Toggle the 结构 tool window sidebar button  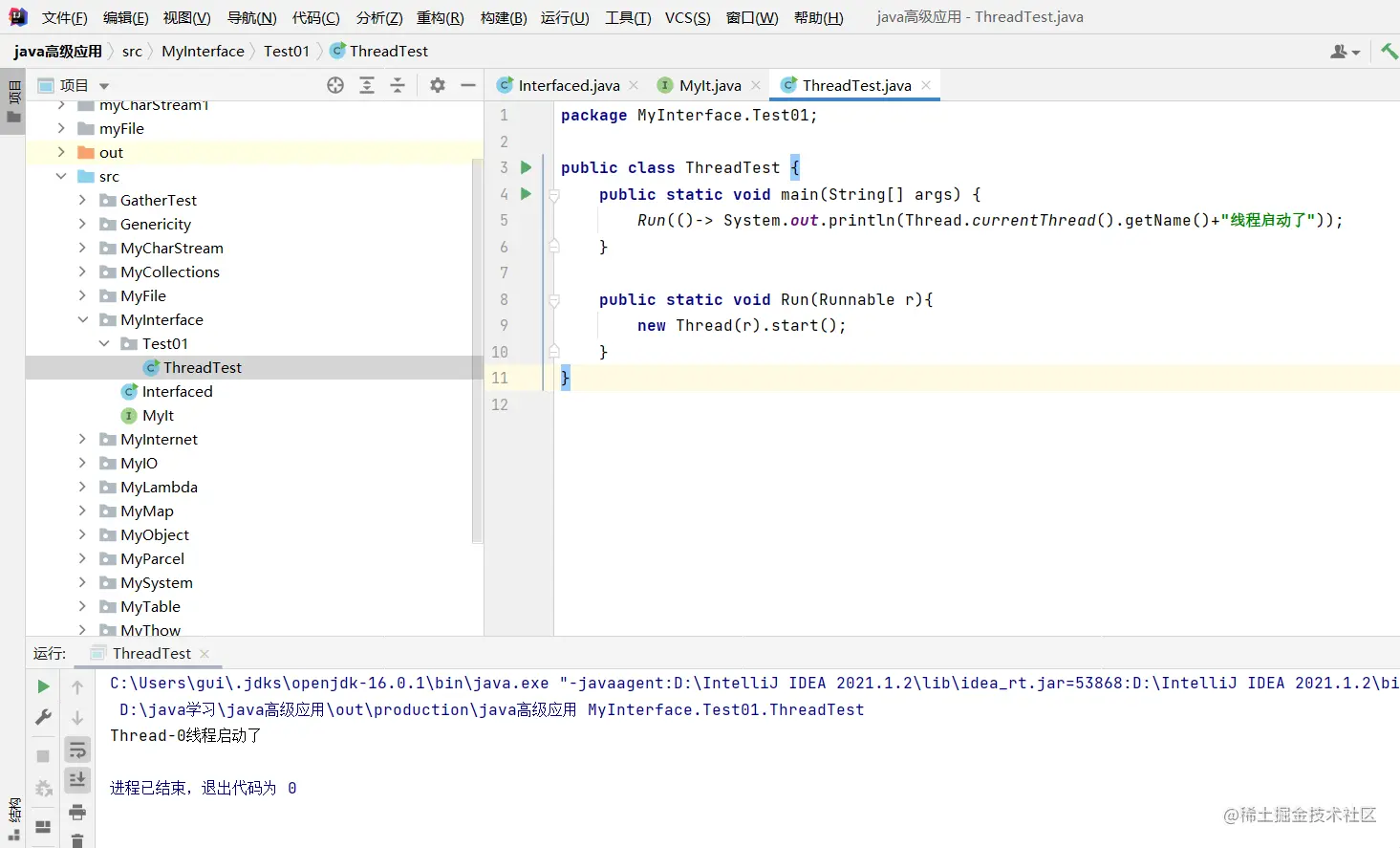[x=13, y=818]
